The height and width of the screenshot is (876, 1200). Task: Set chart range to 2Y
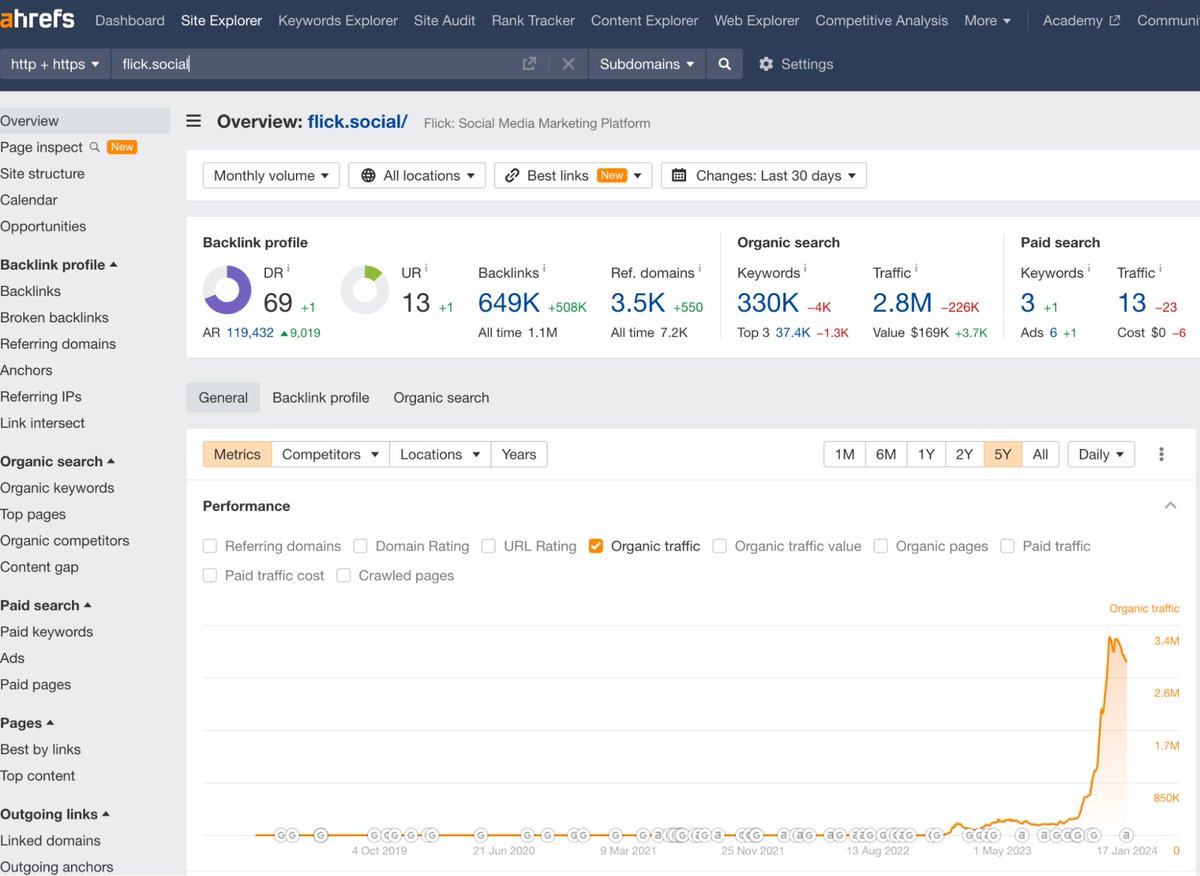click(964, 454)
